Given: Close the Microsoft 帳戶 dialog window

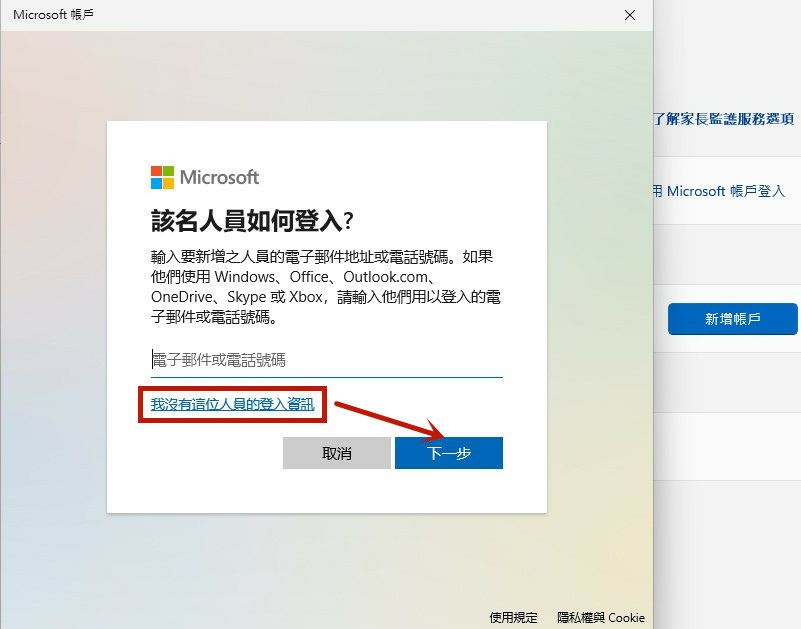Looking at the screenshot, I should (630, 15).
